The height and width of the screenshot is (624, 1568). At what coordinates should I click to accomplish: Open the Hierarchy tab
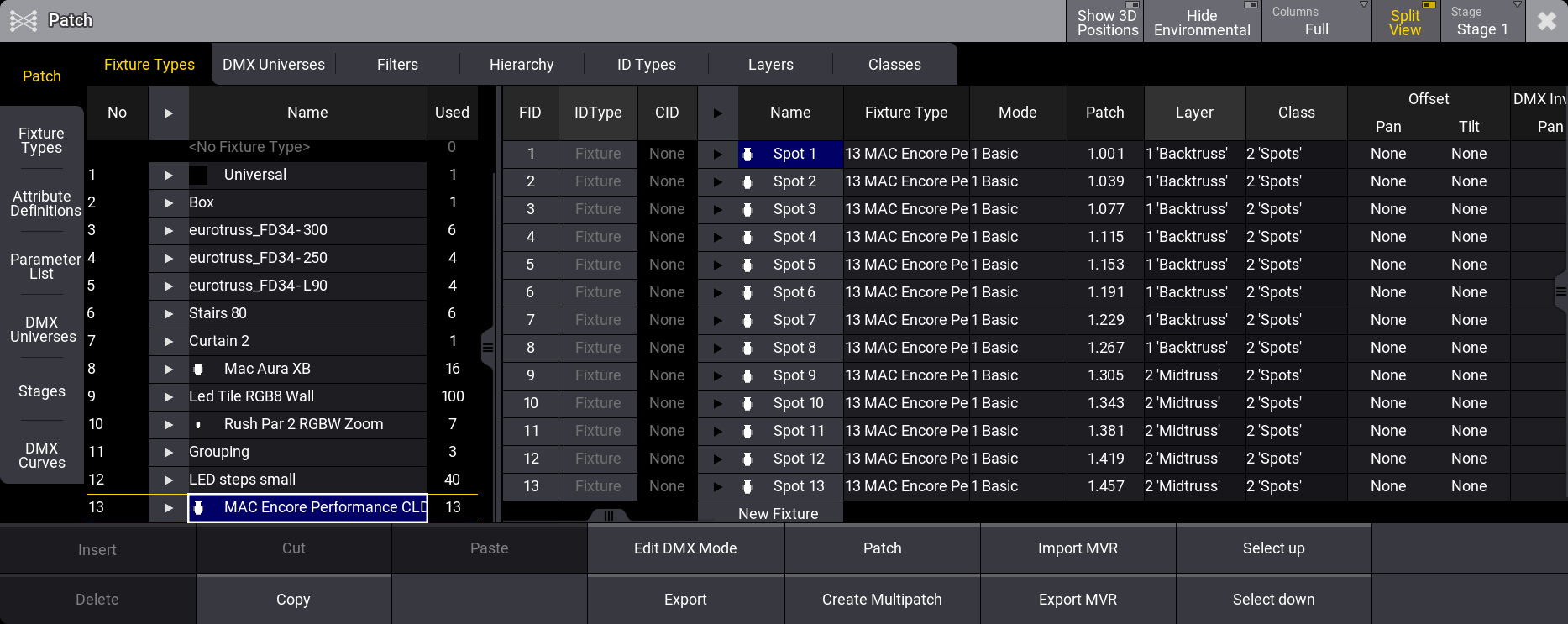(522, 65)
